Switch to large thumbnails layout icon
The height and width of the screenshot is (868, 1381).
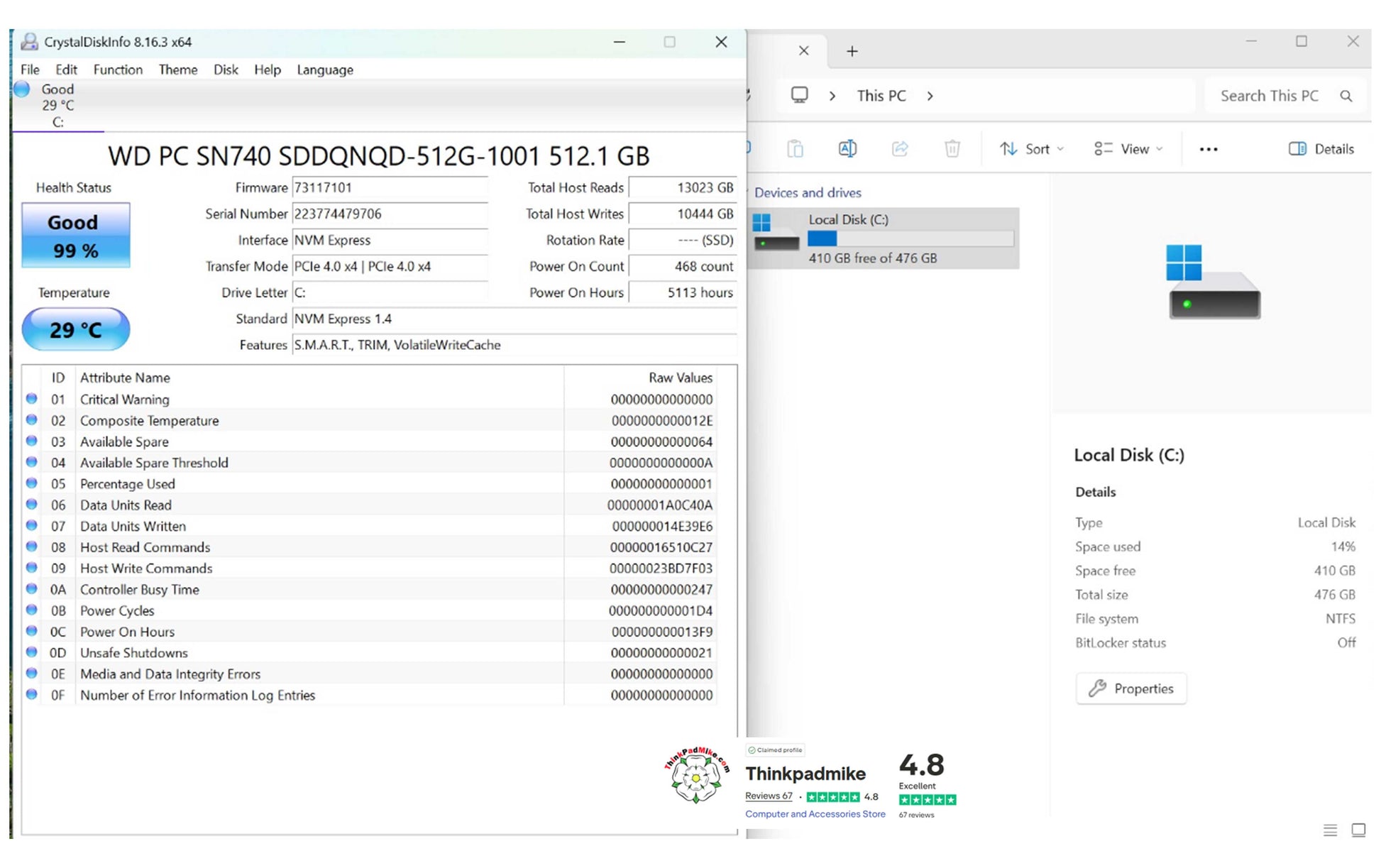tap(1358, 830)
